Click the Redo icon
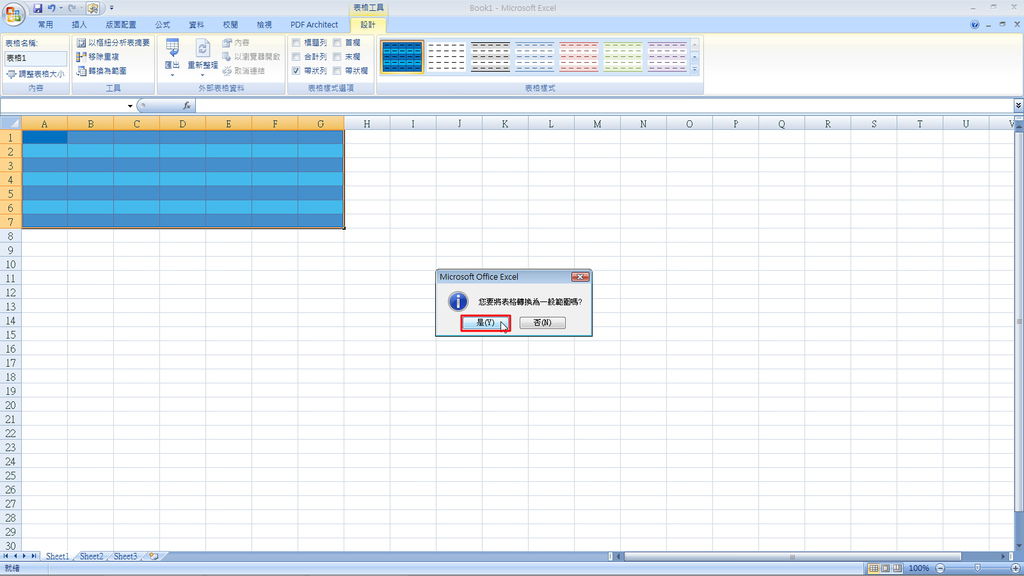 pos(72,8)
